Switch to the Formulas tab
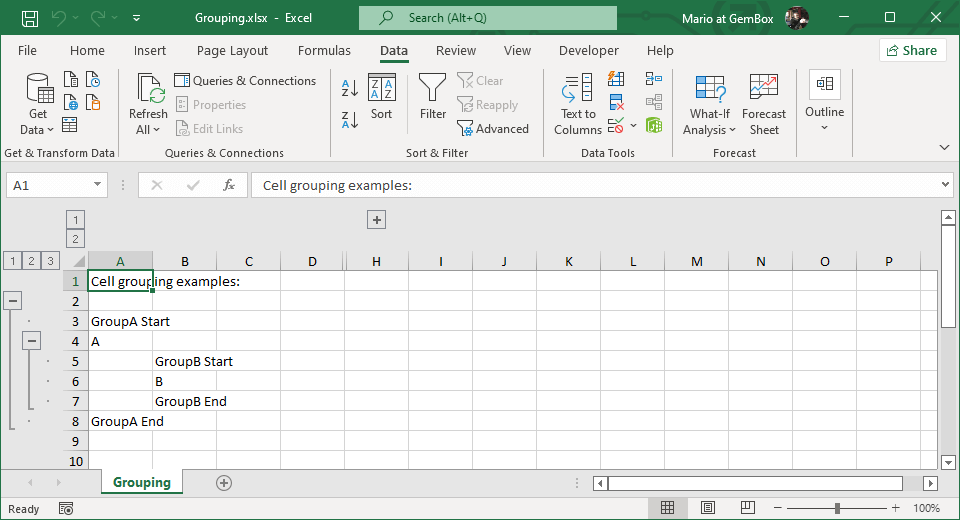Viewport: 960px width, 520px height. (x=324, y=51)
